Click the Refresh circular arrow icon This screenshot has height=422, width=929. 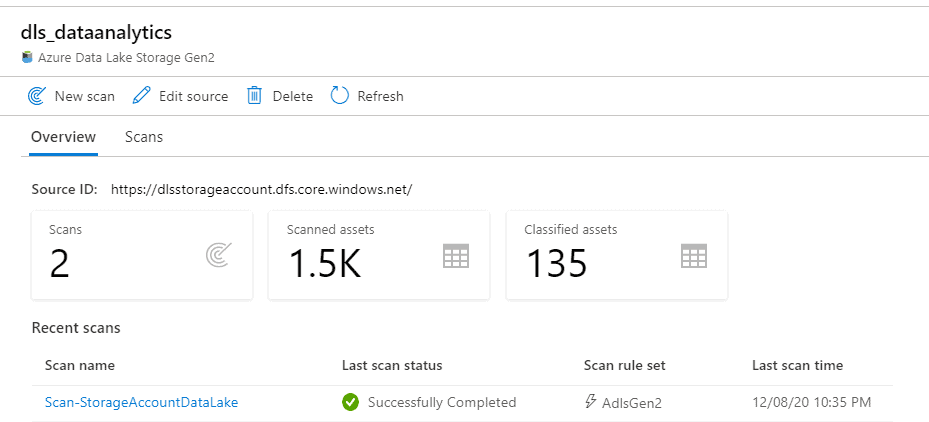339,95
